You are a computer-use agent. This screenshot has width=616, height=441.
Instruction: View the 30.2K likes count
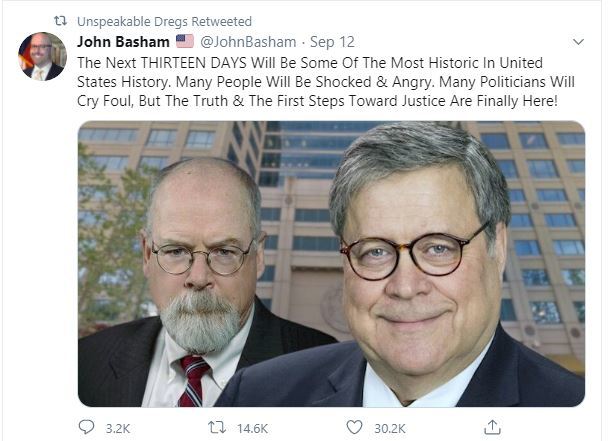(x=390, y=428)
